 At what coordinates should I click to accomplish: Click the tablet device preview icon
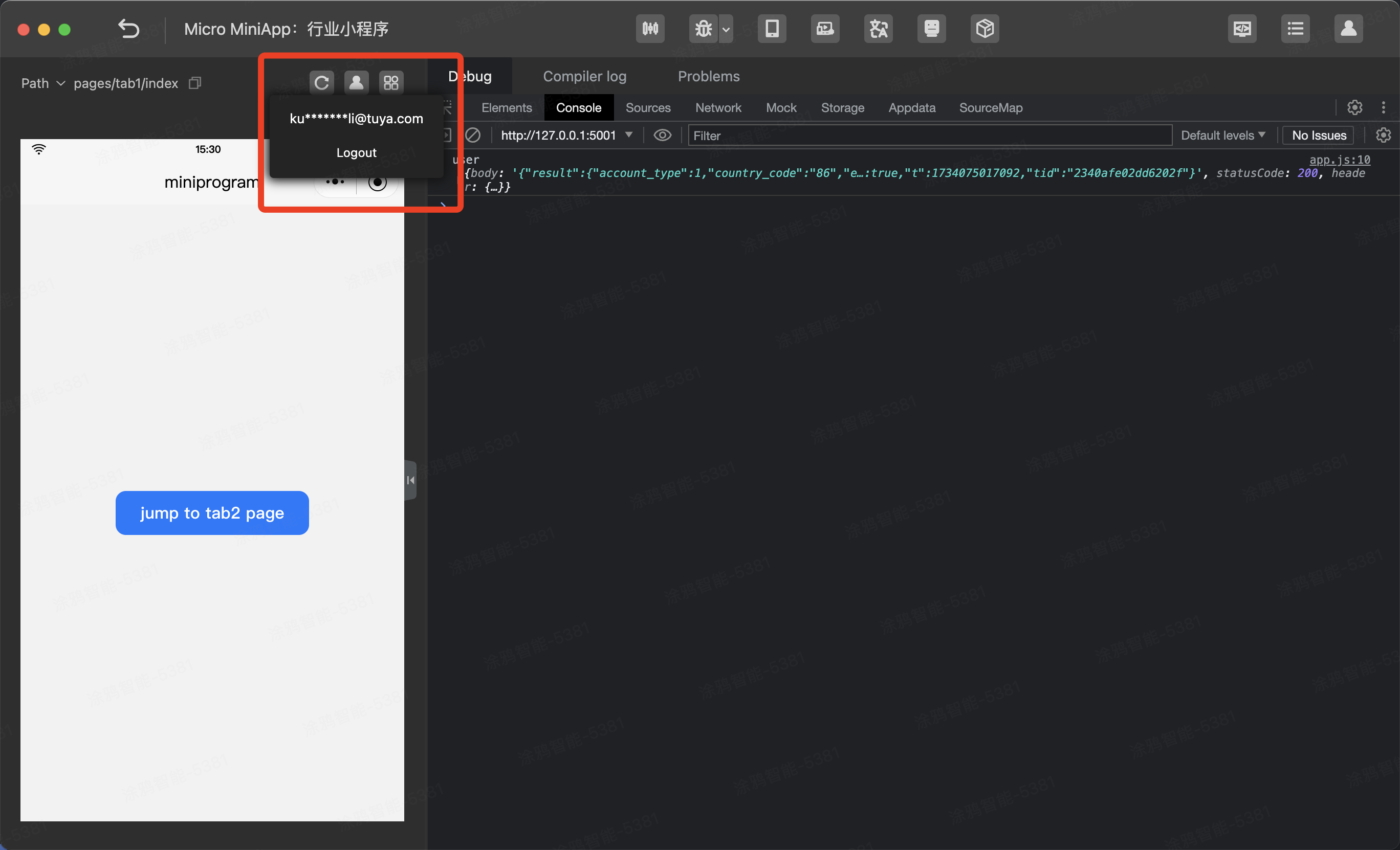point(772,29)
